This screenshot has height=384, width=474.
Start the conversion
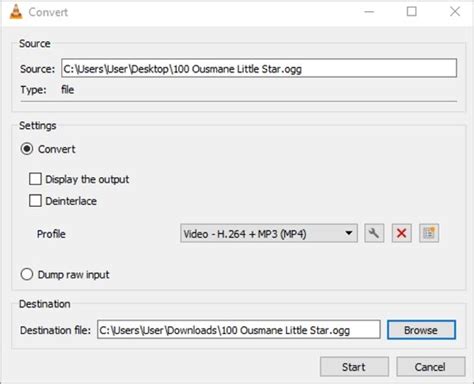pos(354,367)
